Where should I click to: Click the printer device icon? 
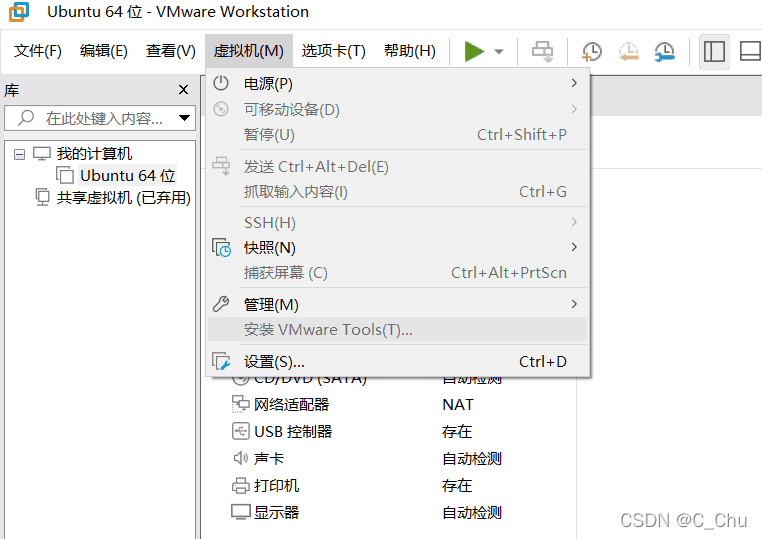tap(241, 485)
